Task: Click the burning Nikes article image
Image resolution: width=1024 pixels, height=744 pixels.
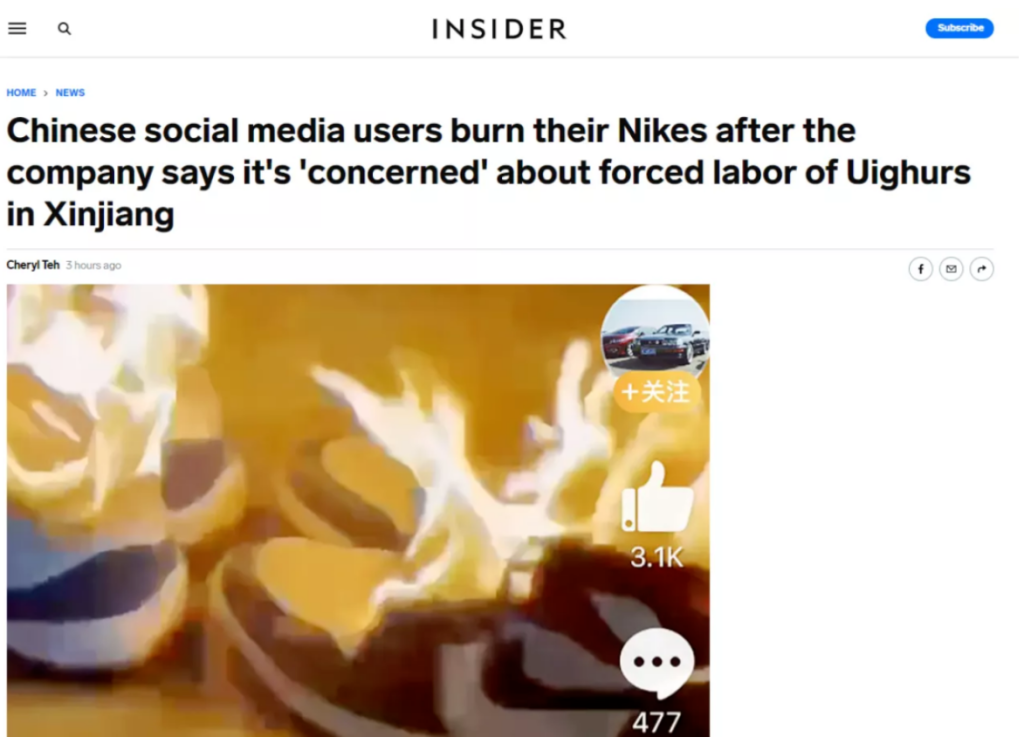Action: click(358, 510)
